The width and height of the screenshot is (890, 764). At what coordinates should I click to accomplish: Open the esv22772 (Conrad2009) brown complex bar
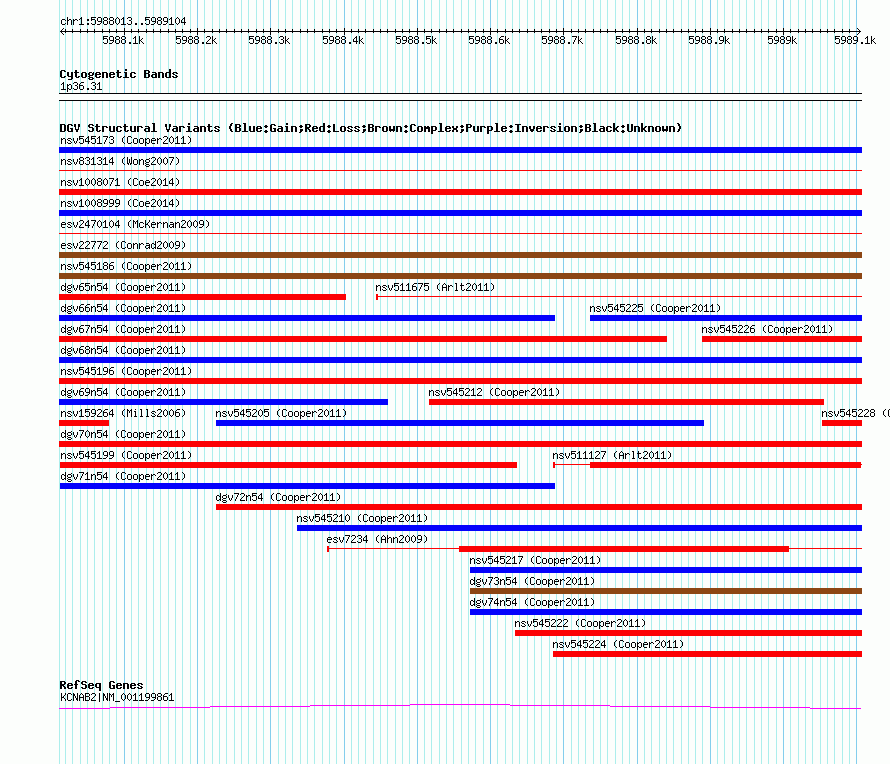click(x=460, y=255)
